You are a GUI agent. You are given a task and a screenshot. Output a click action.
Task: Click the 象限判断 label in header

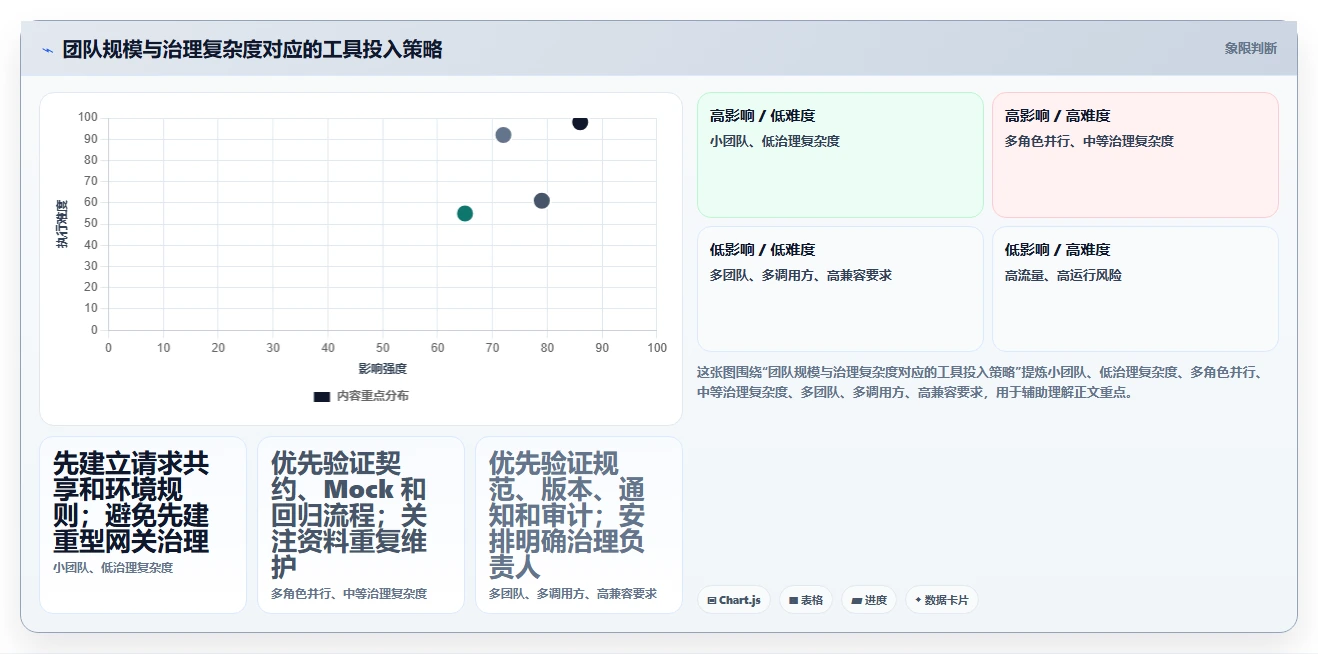pos(1250,48)
